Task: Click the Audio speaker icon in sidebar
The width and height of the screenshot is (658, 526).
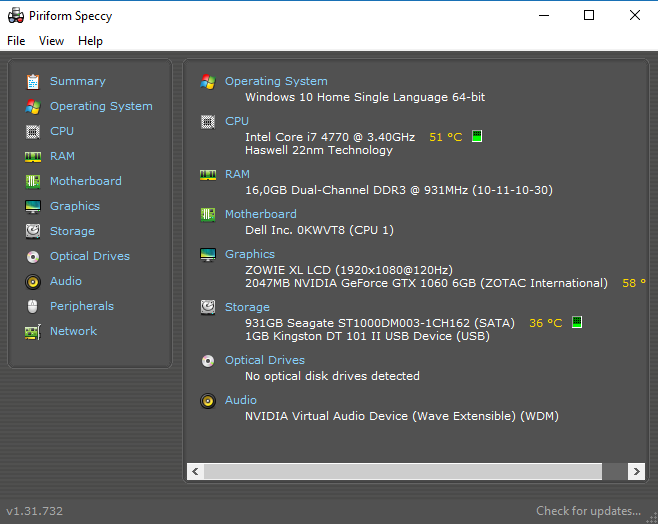Action: click(x=33, y=282)
